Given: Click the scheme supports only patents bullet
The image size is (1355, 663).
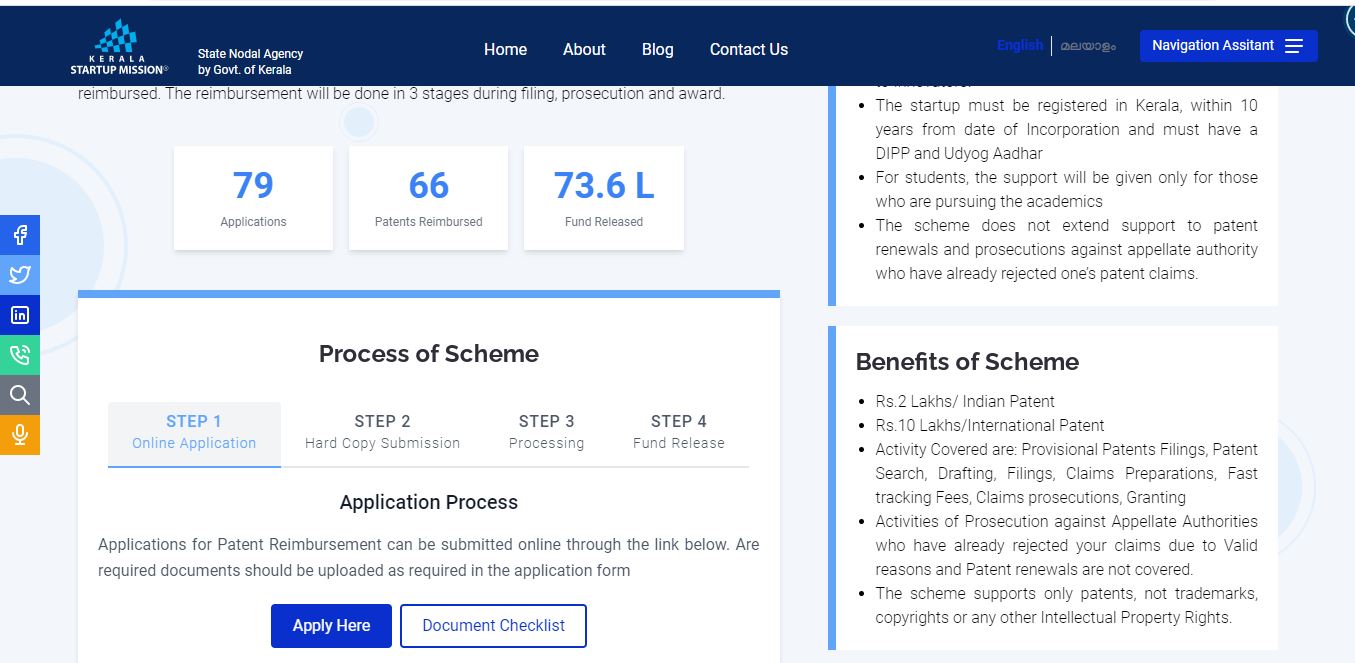Looking at the screenshot, I should click(1067, 605).
